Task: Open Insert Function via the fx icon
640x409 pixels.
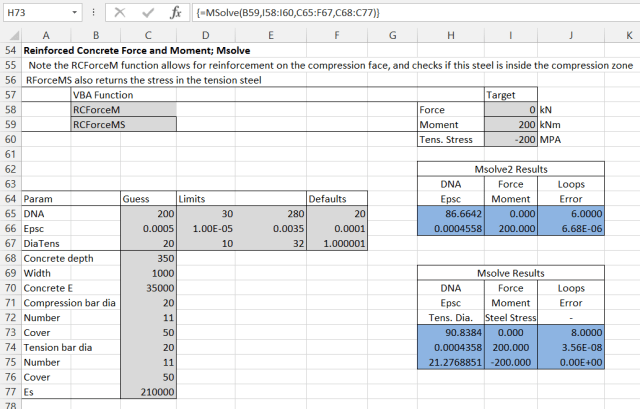Action: [175, 13]
